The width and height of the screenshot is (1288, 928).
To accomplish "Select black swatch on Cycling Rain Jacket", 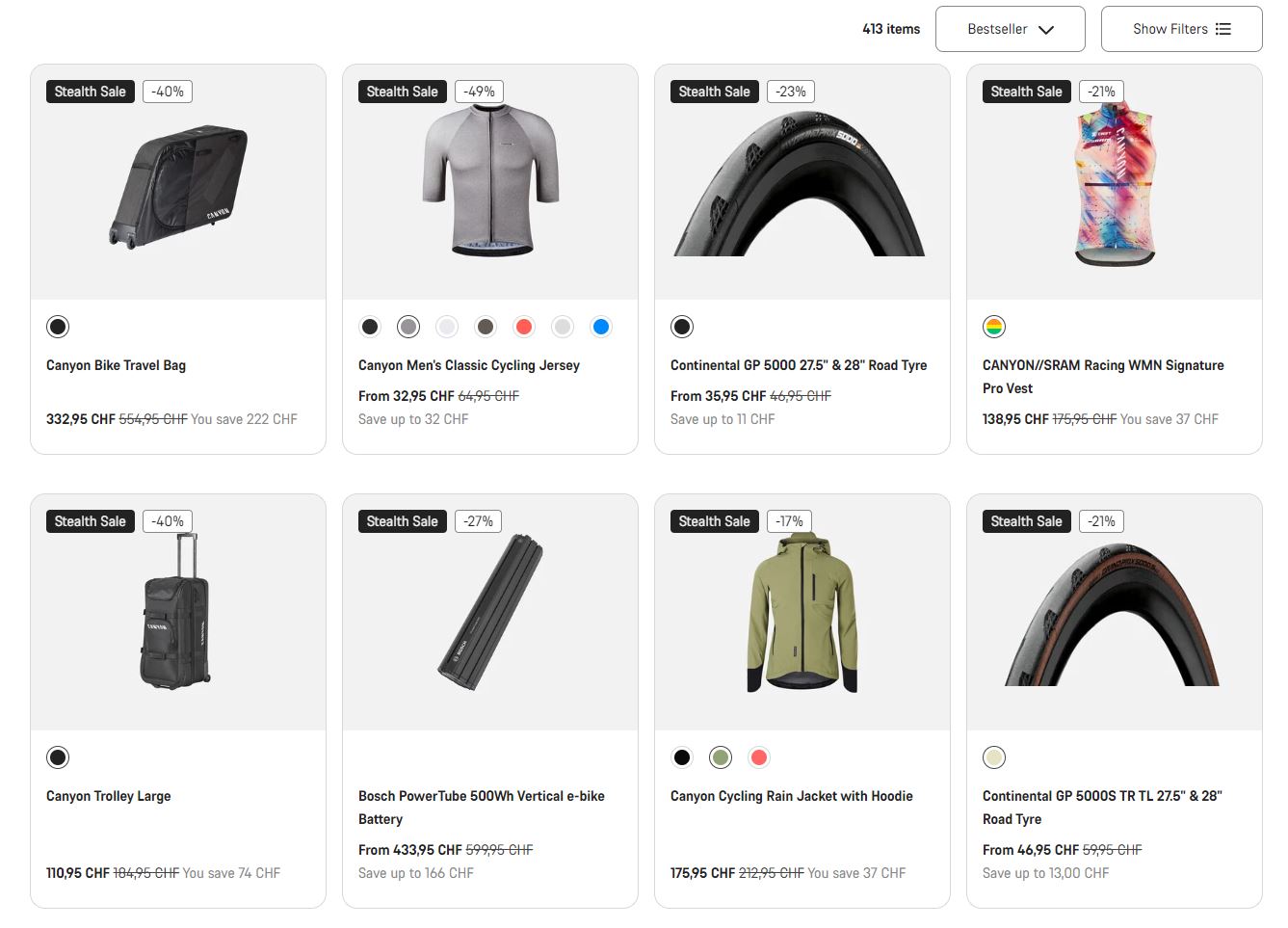I will click(x=682, y=757).
